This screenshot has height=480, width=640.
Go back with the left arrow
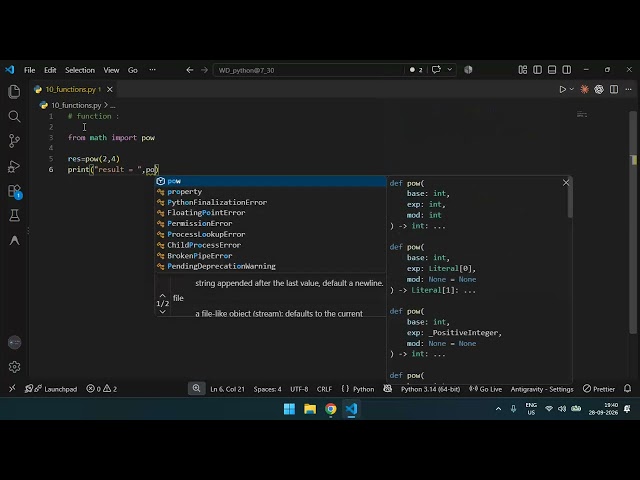click(x=190, y=70)
